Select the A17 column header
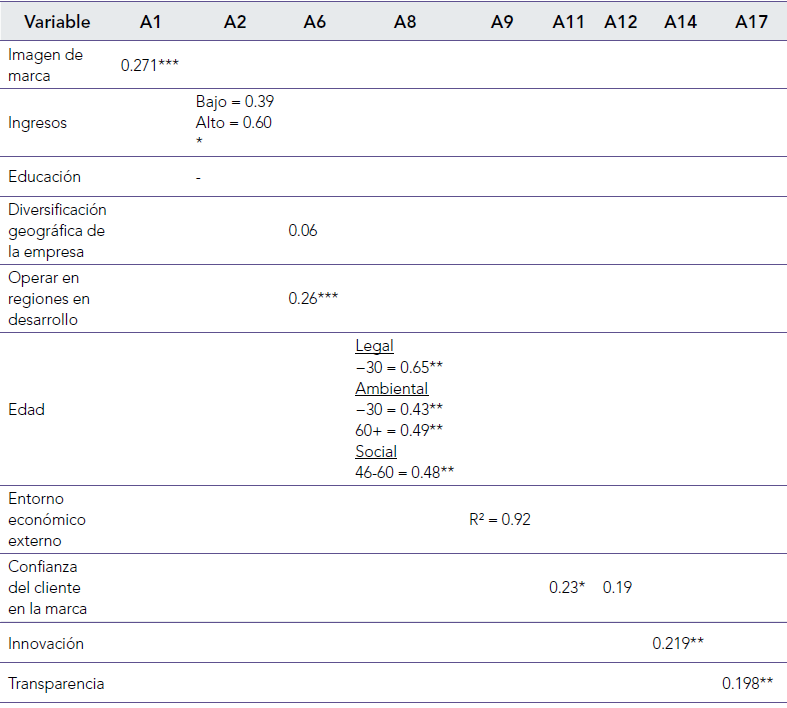 coord(750,22)
